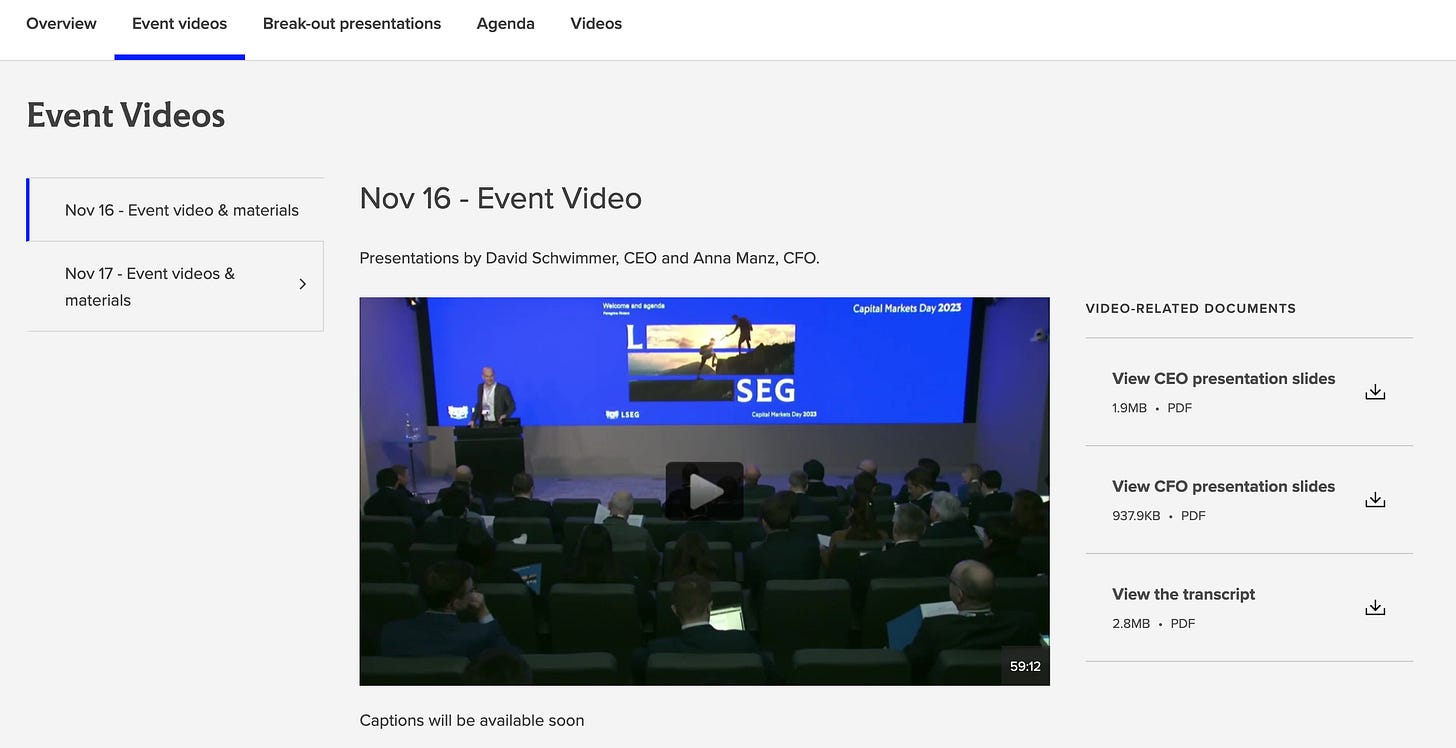
Task: Expand the Nov 17 chevron arrow
Action: (302, 285)
